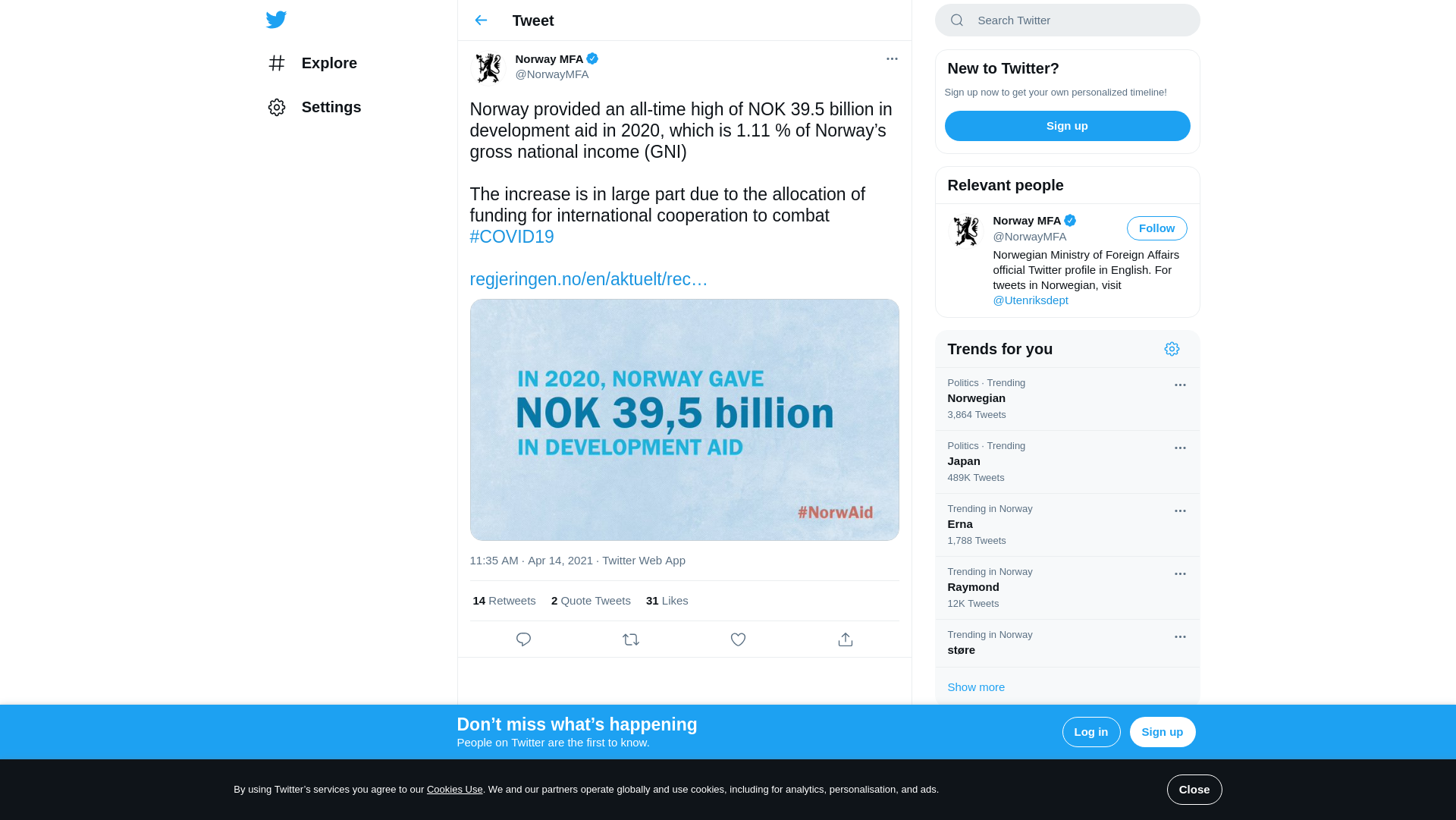Click the #COVID19 hashtag link

click(x=512, y=237)
